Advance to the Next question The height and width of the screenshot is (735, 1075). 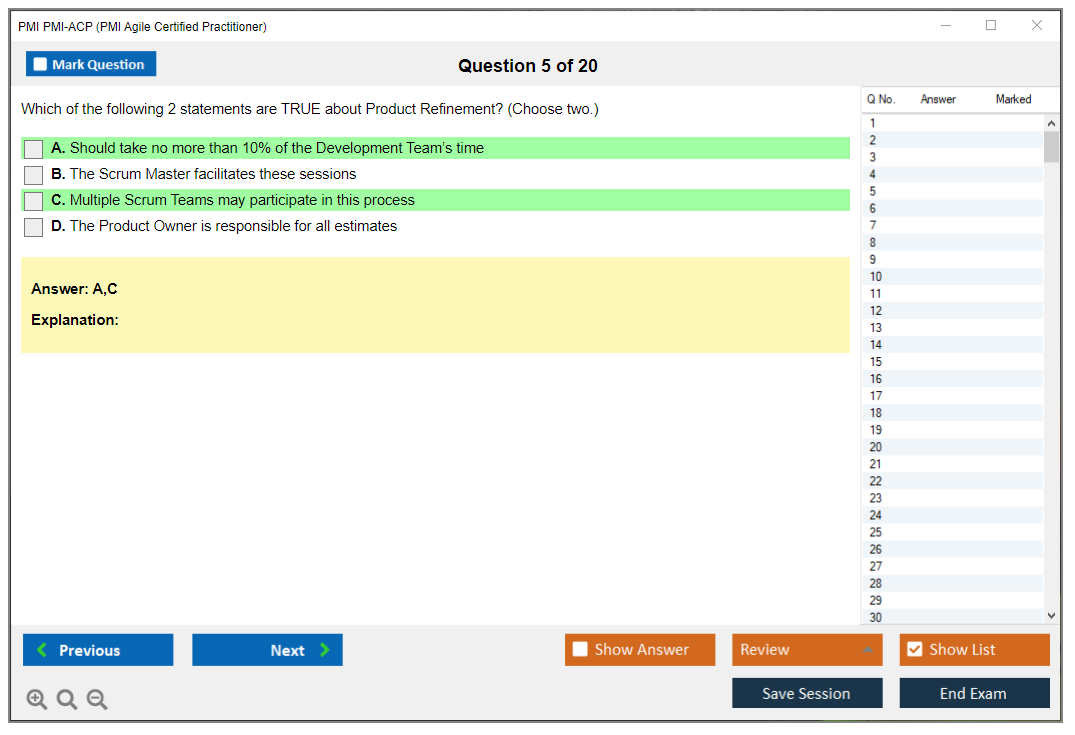click(x=267, y=650)
